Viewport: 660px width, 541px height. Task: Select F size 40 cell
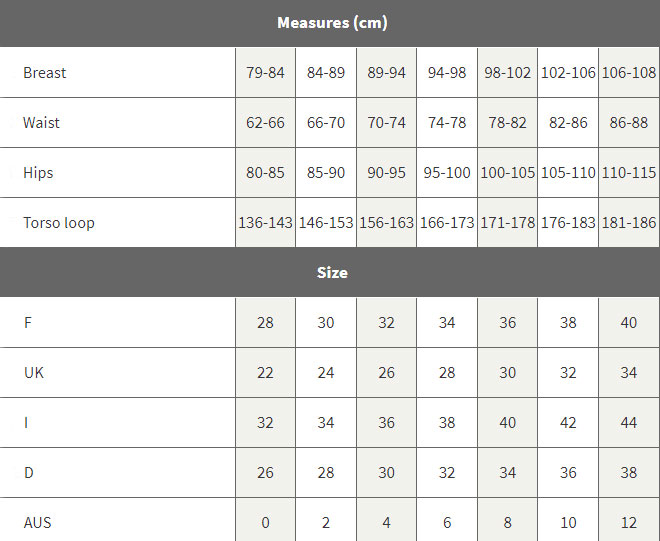(629, 323)
